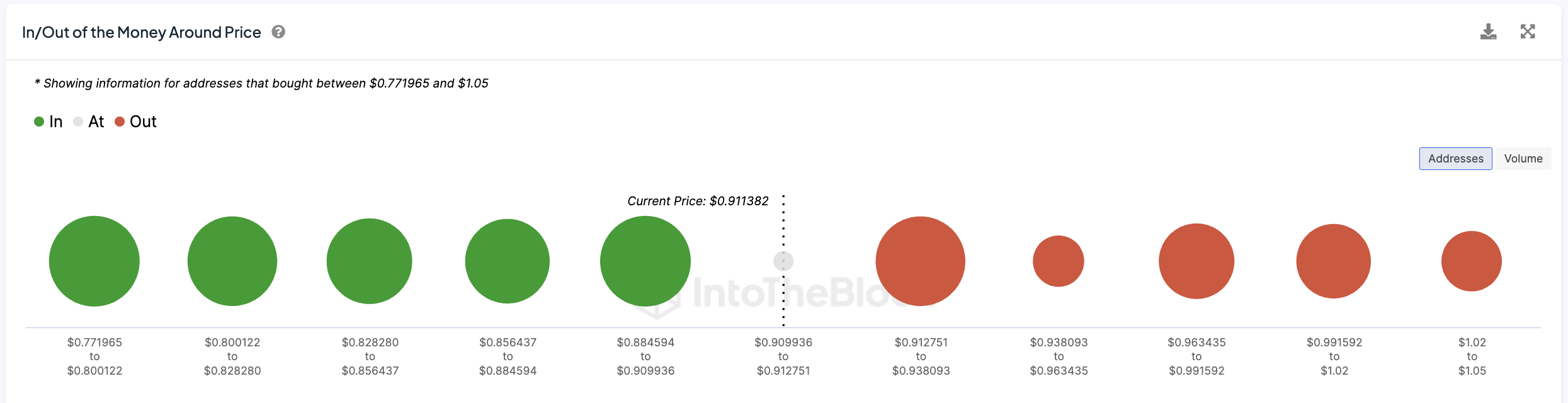
Task: Switch to the Volume view
Action: point(1523,159)
